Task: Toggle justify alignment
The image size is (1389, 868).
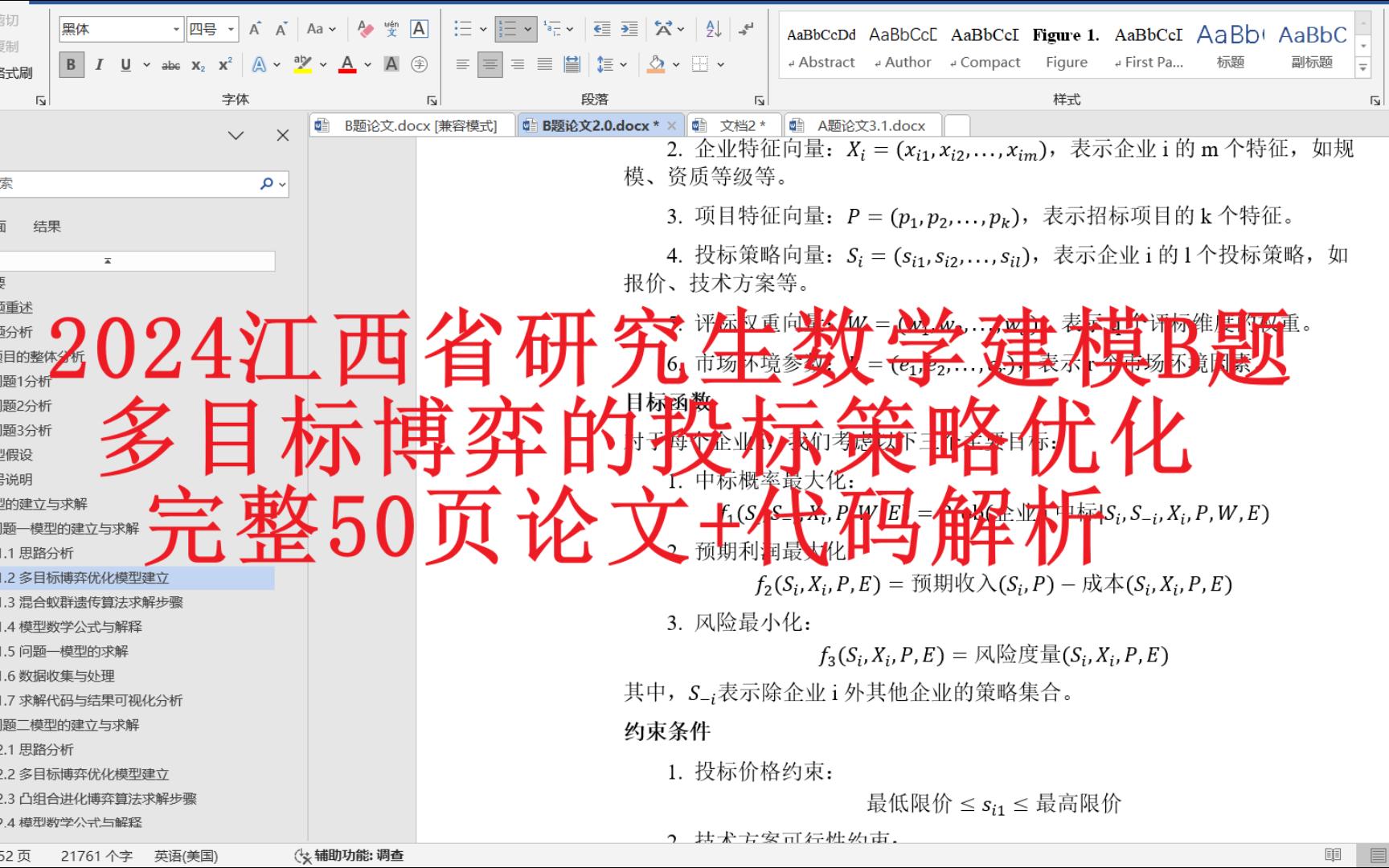Action: (x=544, y=64)
